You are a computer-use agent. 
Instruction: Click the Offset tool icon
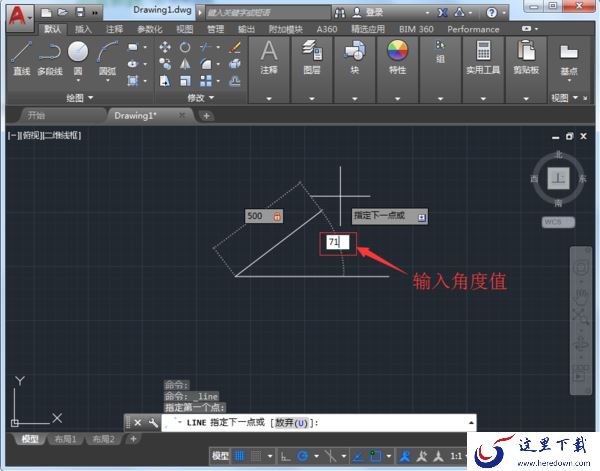tap(235, 81)
